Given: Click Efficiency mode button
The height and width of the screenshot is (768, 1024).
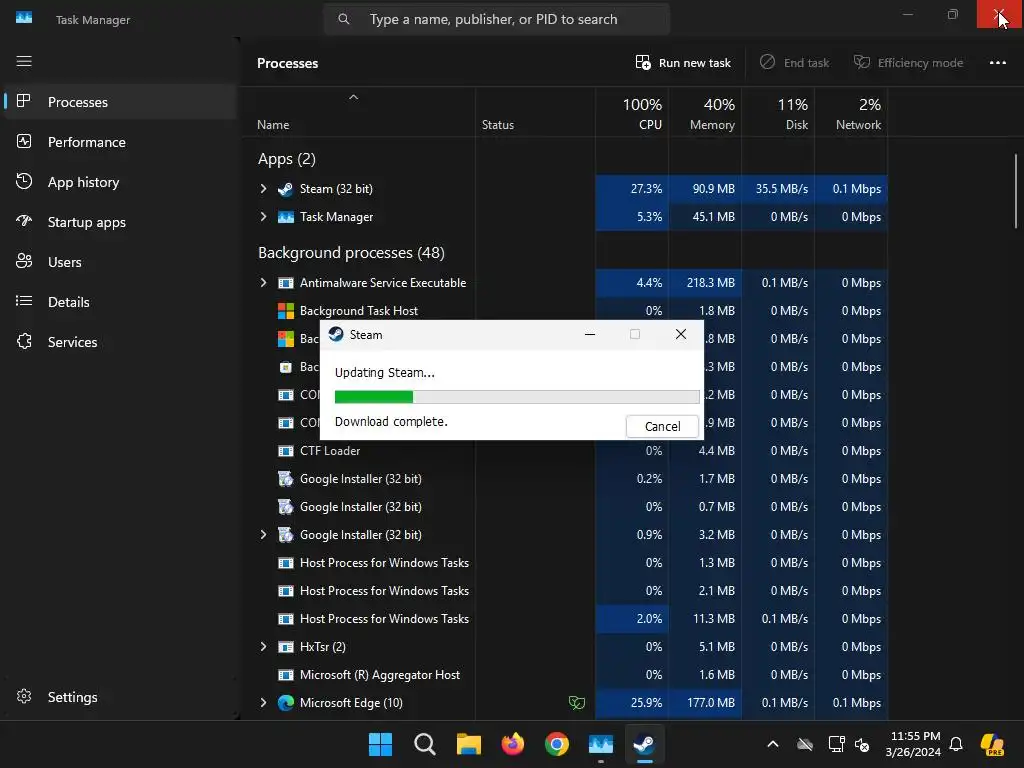Looking at the screenshot, I should coord(908,63).
